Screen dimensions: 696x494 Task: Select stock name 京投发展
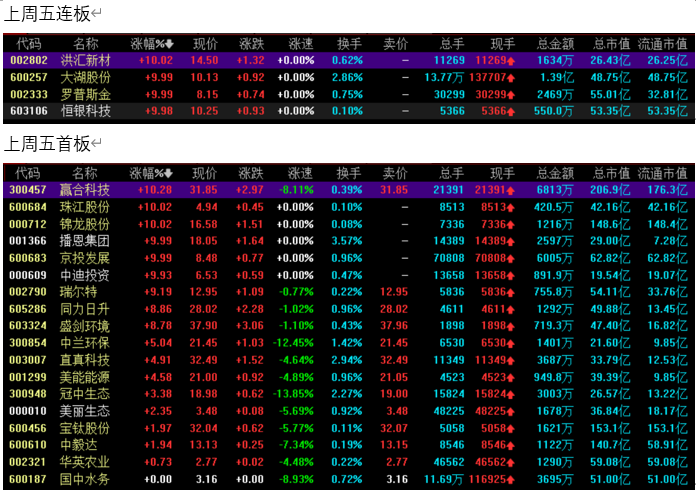(84, 258)
